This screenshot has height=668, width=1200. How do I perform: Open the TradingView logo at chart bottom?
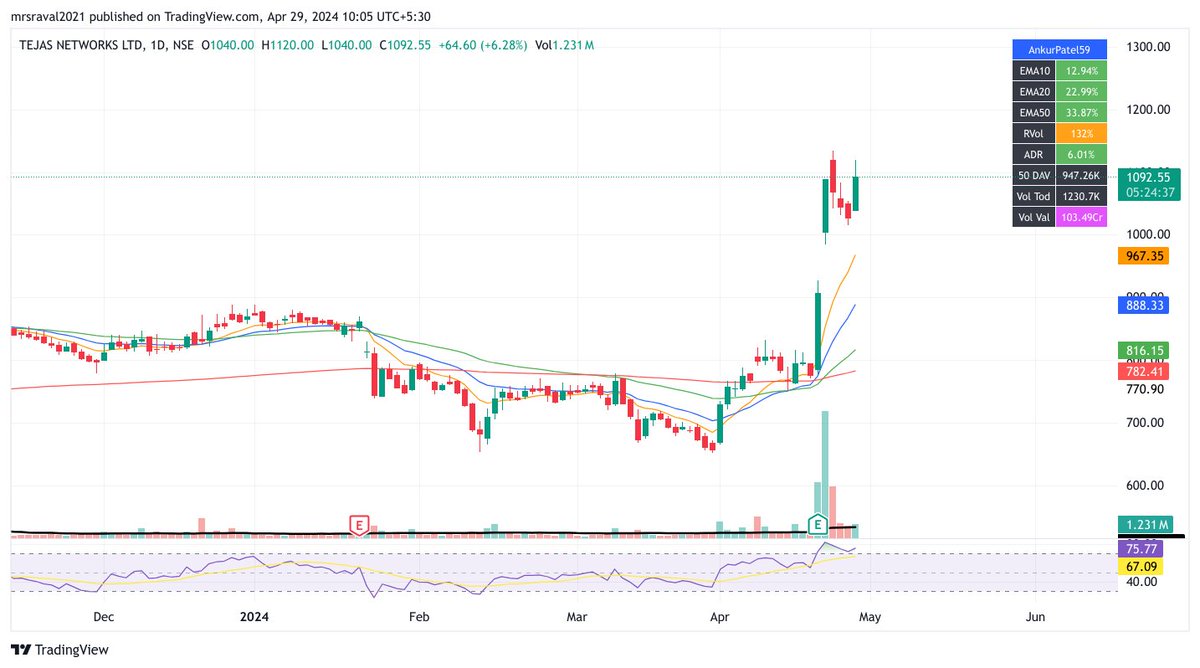60,650
